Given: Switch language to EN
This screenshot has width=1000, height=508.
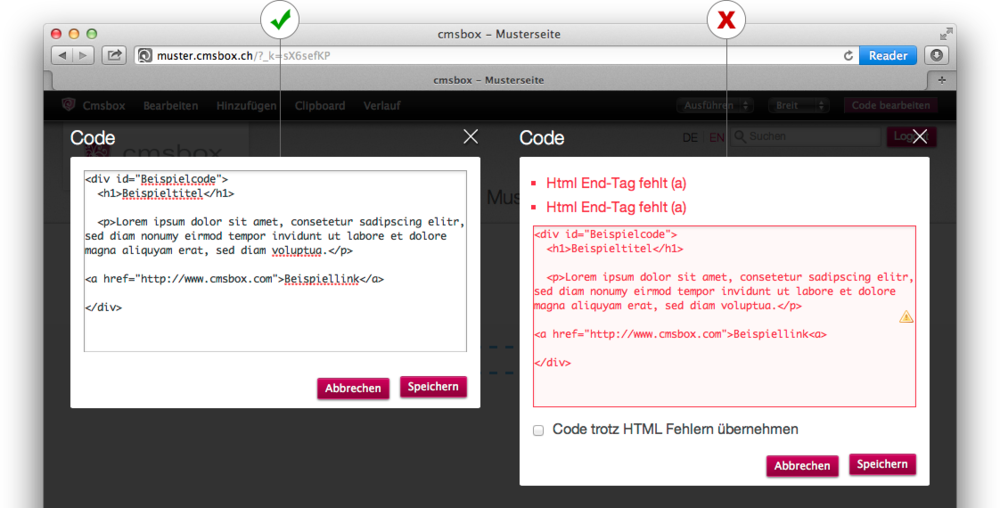Looking at the screenshot, I should tap(716, 138).
